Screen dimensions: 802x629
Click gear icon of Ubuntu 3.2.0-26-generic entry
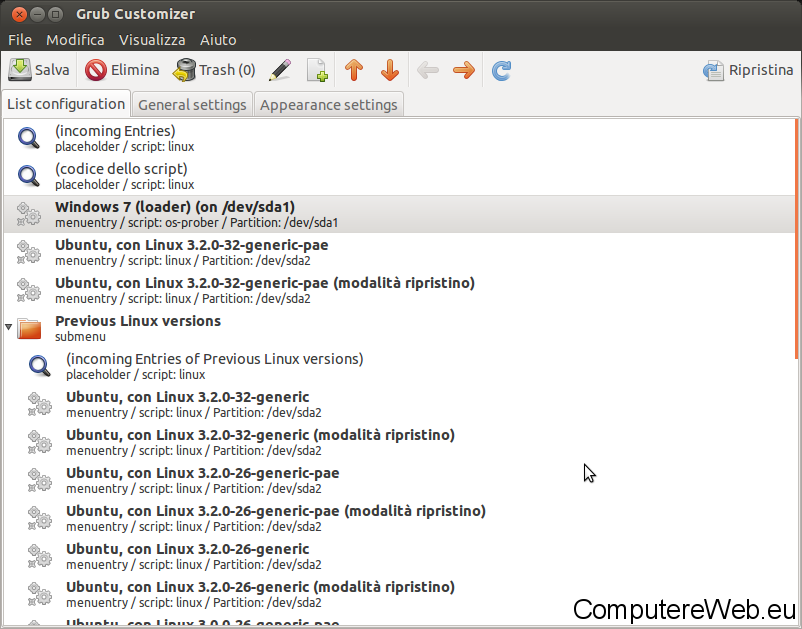pyautogui.click(x=40, y=556)
